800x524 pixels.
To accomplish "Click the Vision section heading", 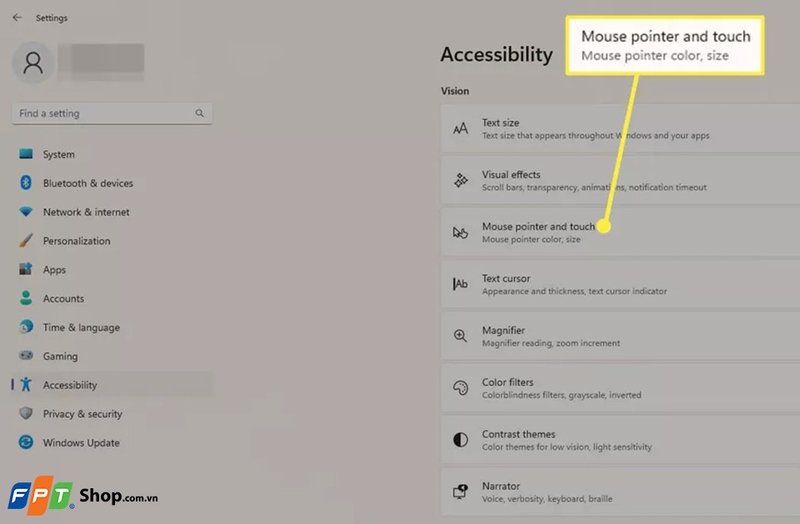I will pyautogui.click(x=455, y=91).
